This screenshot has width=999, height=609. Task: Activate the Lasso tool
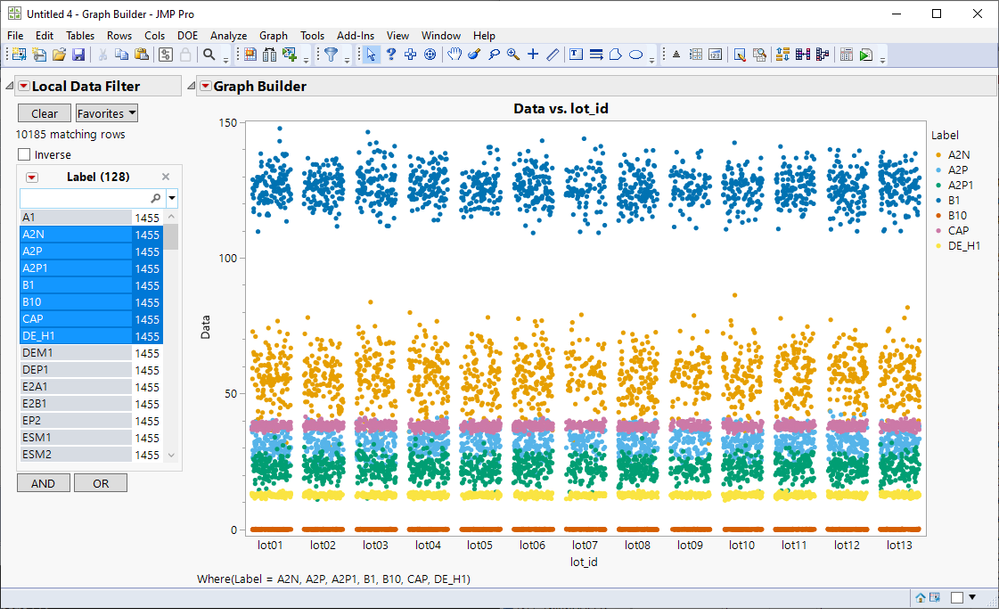tap(493, 55)
